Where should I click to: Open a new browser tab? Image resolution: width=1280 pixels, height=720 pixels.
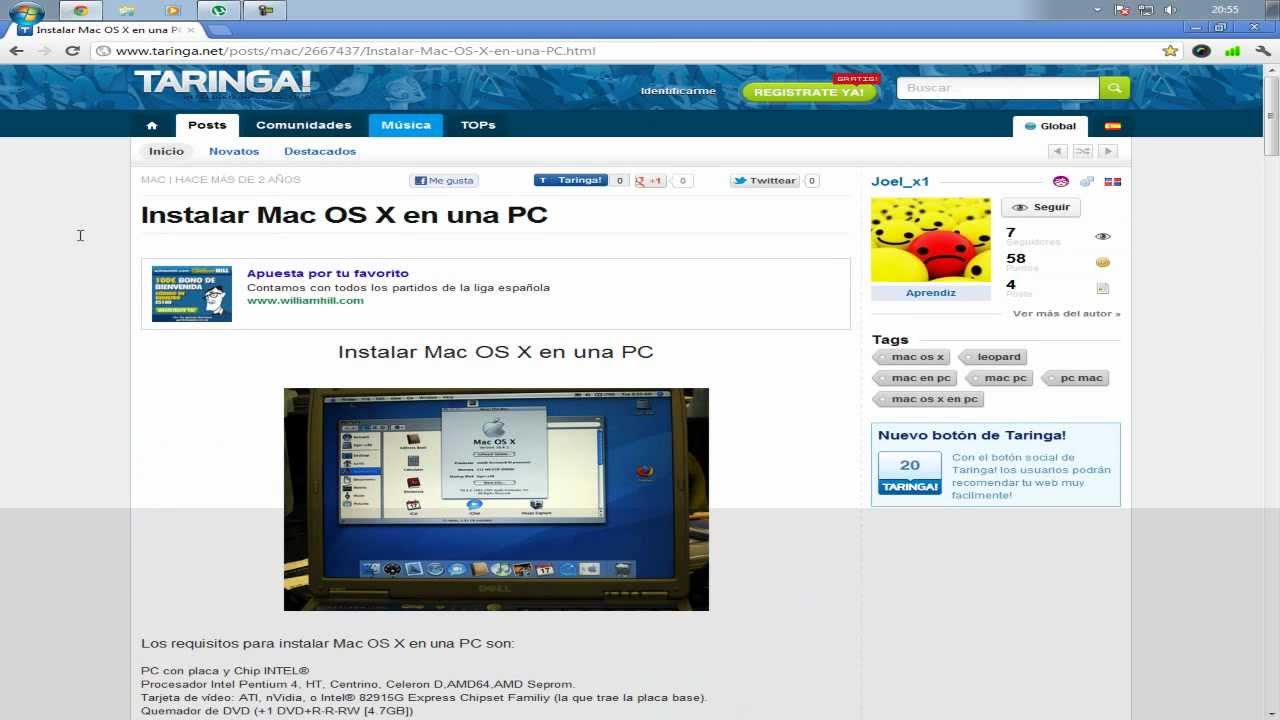click(x=220, y=30)
